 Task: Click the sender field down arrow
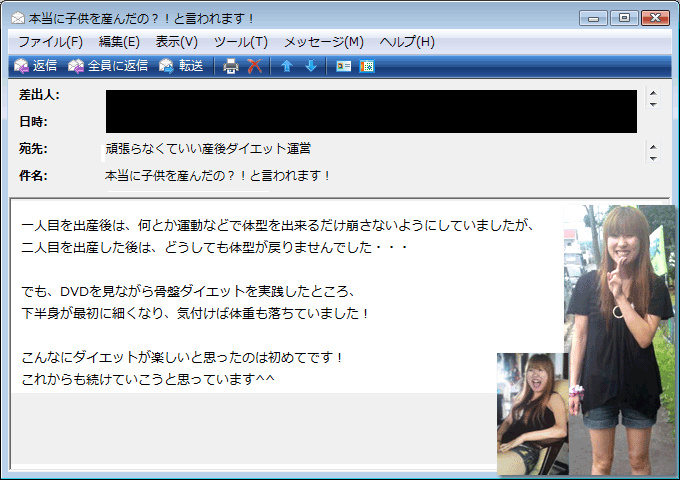(x=653, y=104)
